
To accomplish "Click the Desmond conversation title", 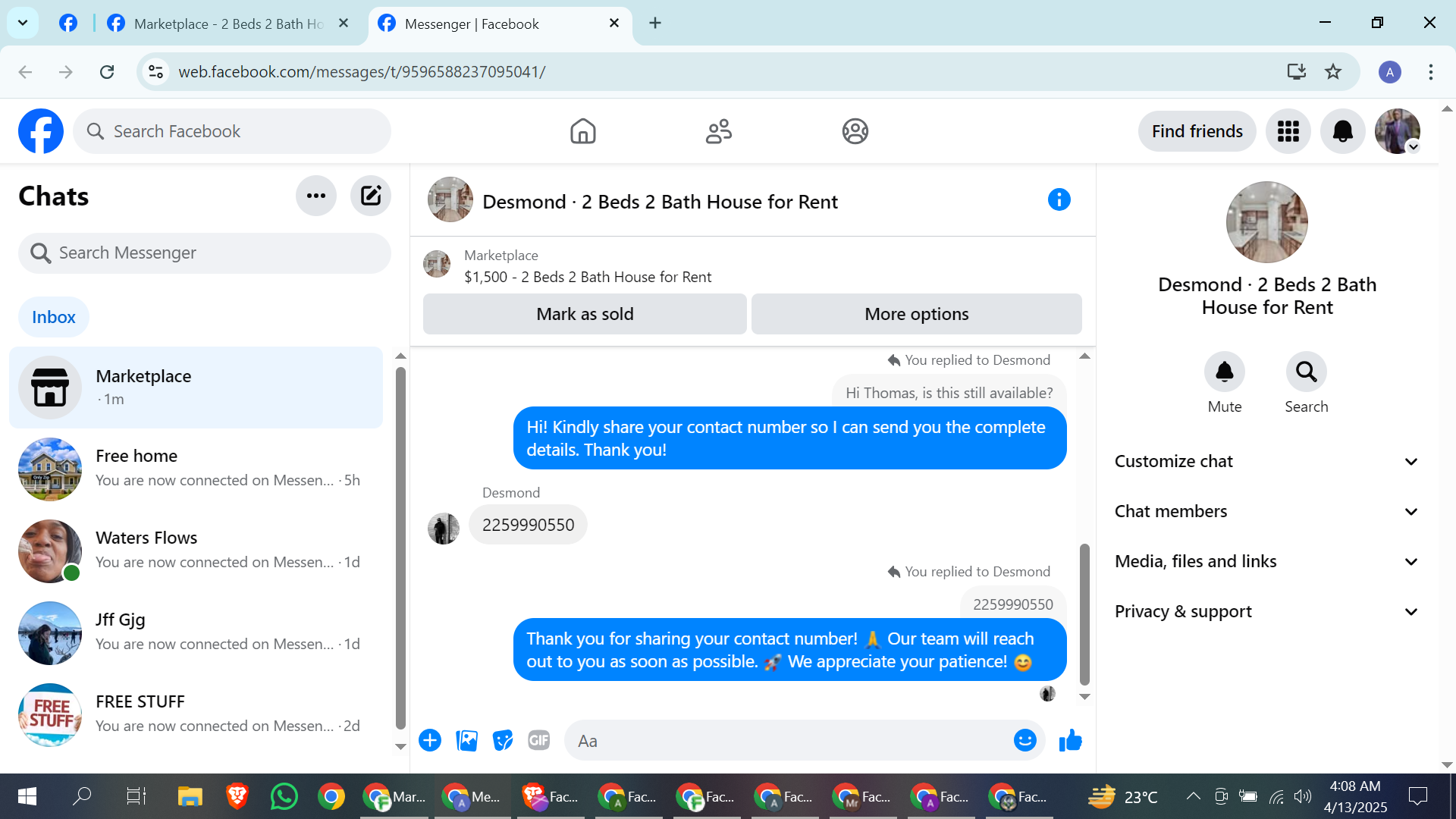I will pos(660,202).
